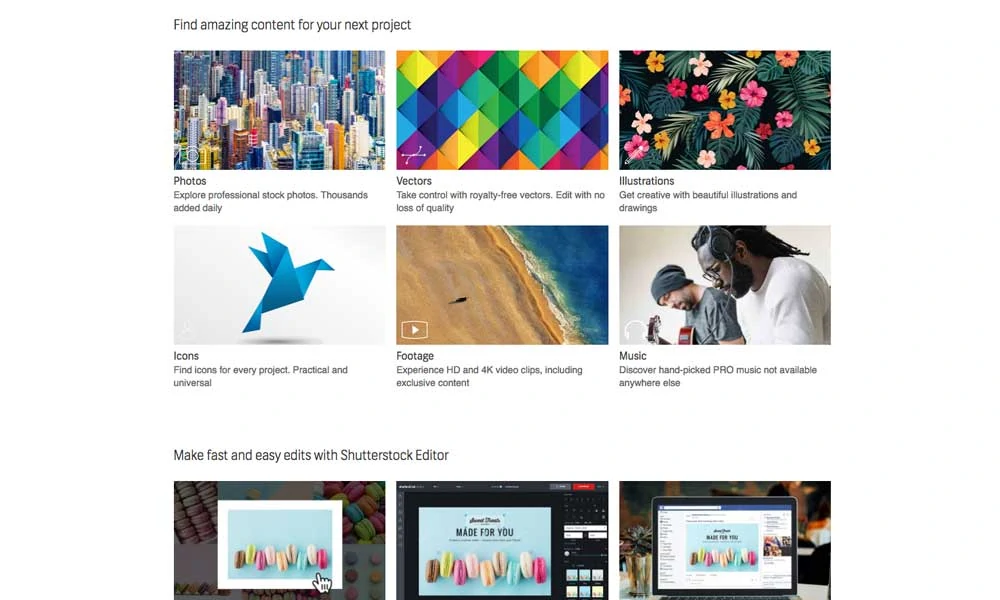1000x600 pixels.
Task: Click the headphones icon on Music image
Action: (x=635, y=330)
